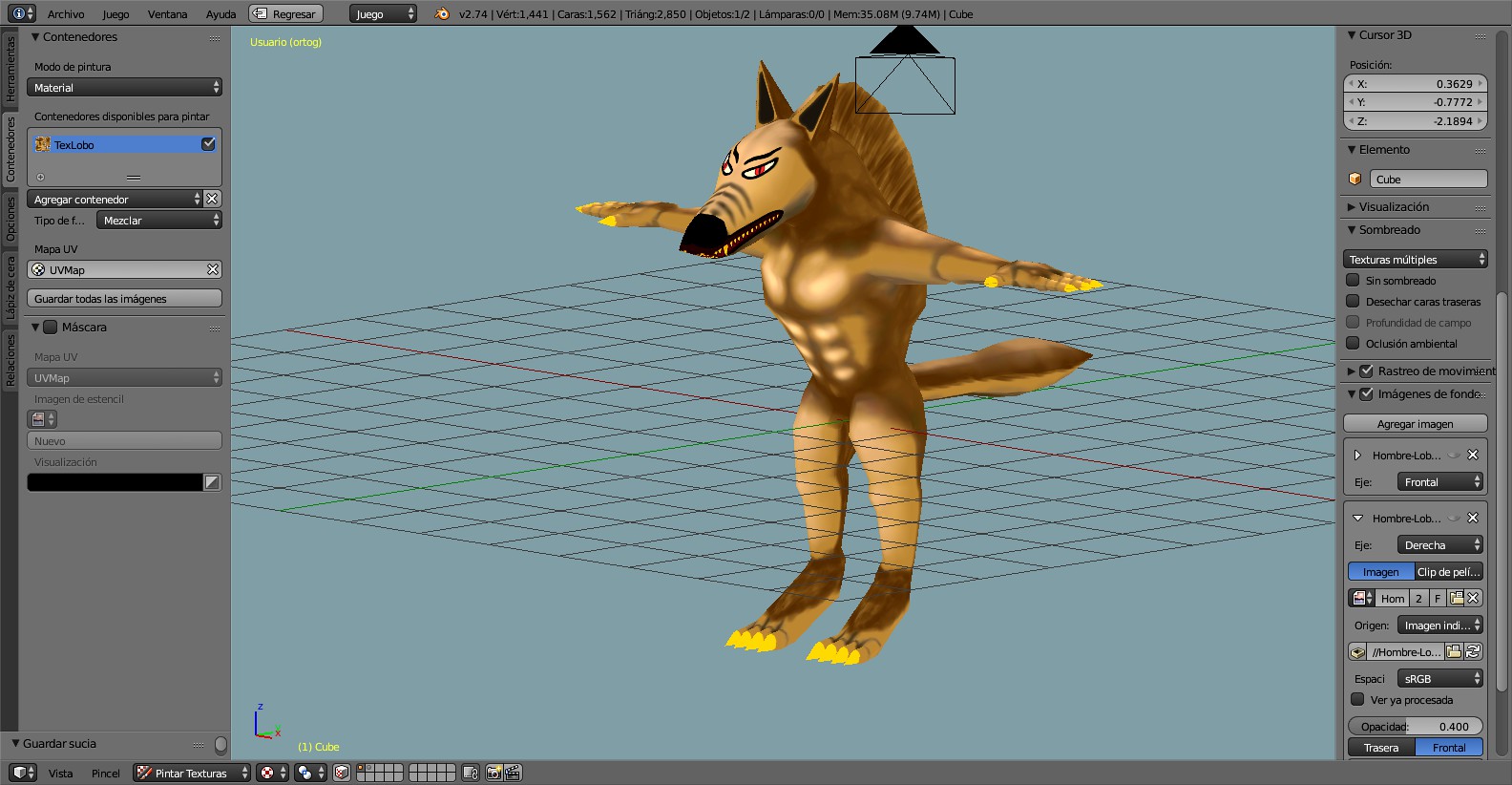Image resolution: width=1512 pixels, height=785 pixels.
Task: Open the Eje Derecha dropdown
Action: point(1440,544)
